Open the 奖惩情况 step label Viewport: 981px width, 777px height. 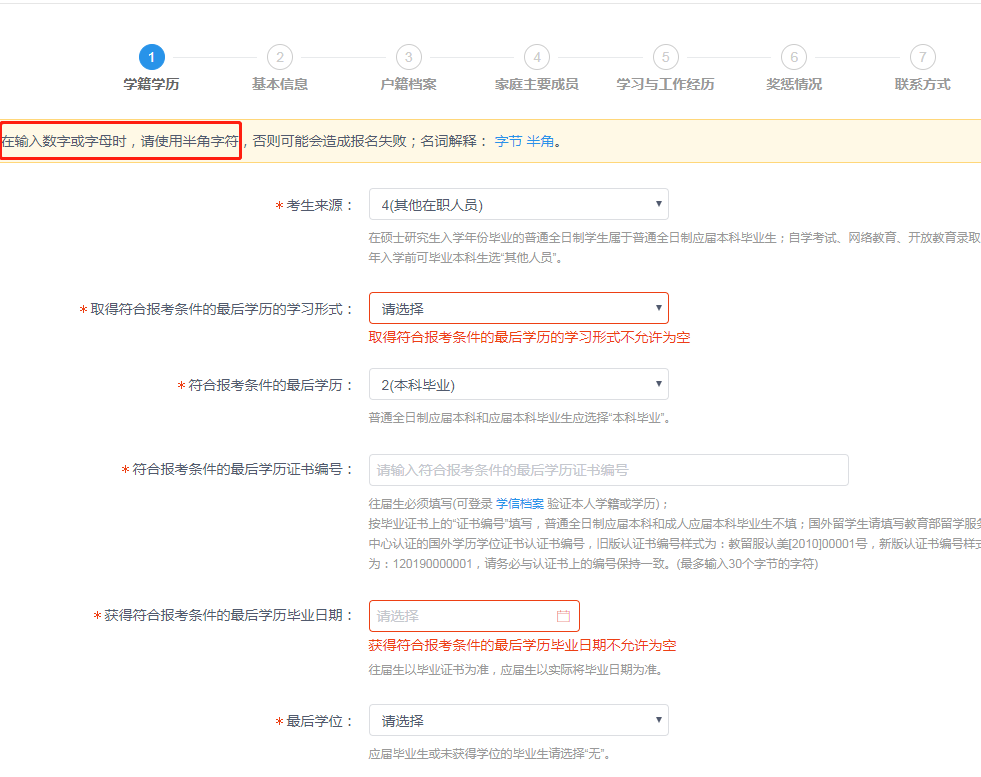point(794,84)
